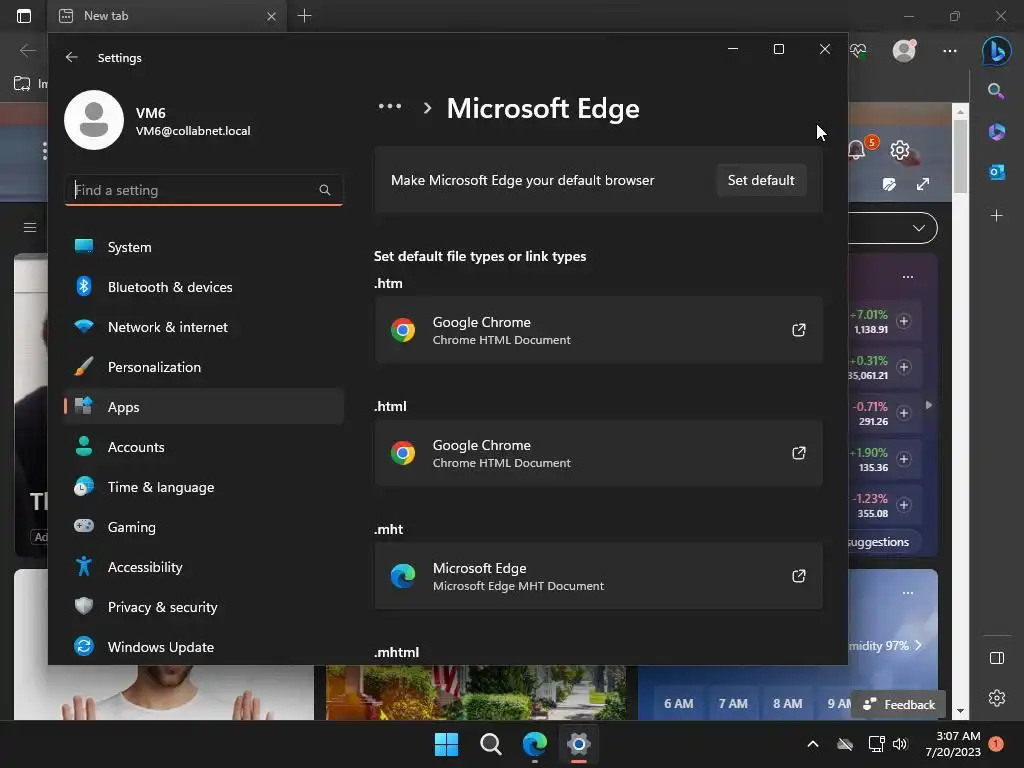This screenshot has height=768, width=1024.
Task: Open taskbar Search
Action: pos(490,744)
